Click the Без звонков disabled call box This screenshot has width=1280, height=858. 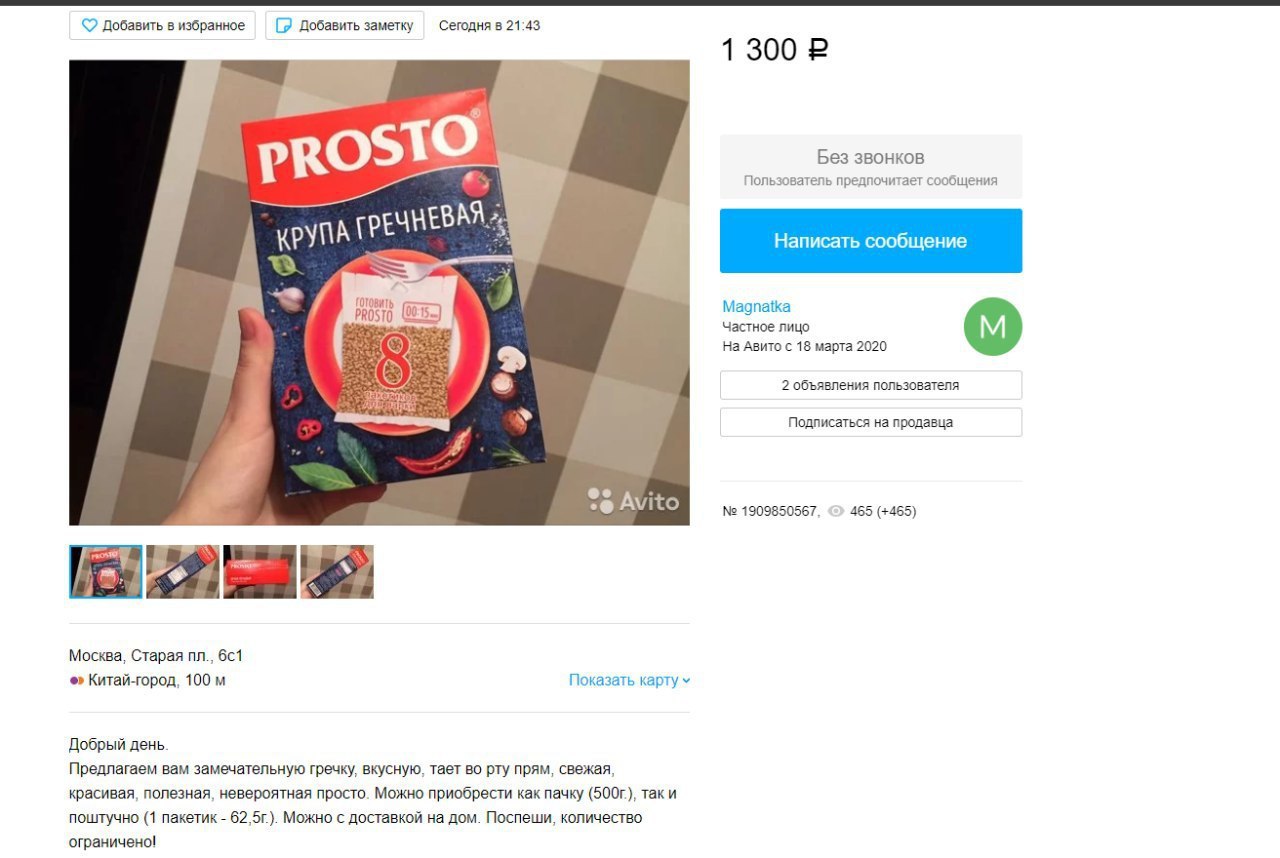coord(871,167)
